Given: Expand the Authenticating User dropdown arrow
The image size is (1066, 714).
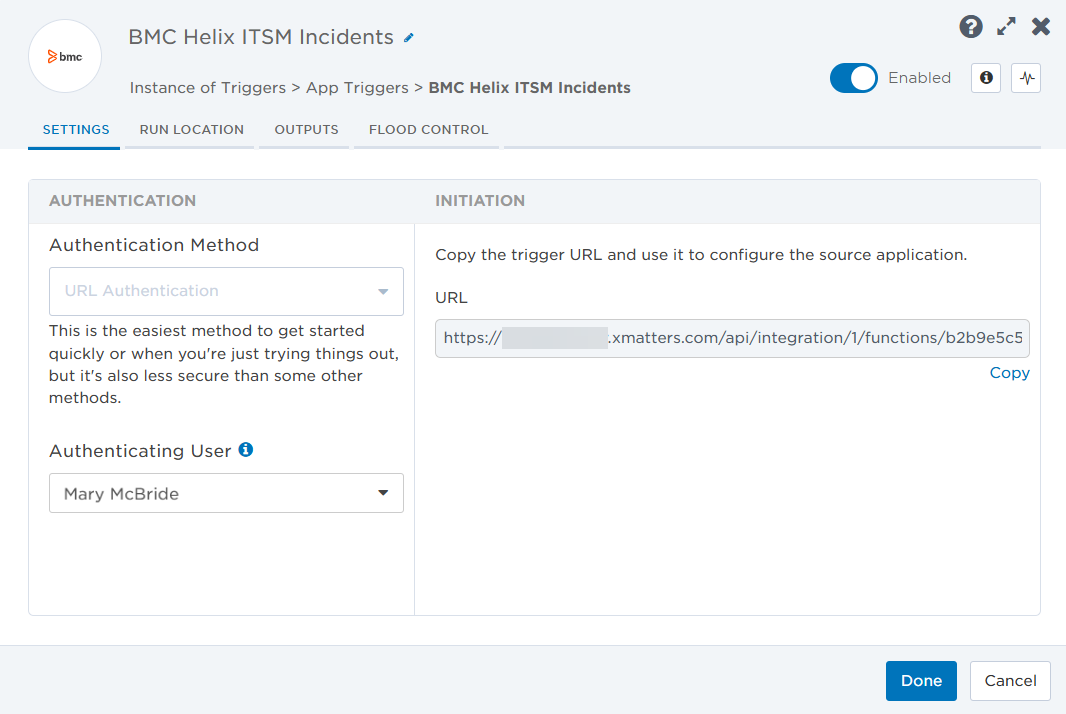Looking at the screenshot, I should click(383, 493).
